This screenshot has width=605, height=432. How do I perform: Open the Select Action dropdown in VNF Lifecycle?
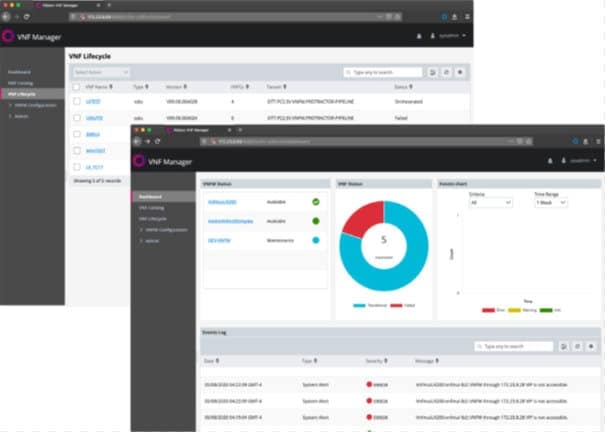coord(101,72)
